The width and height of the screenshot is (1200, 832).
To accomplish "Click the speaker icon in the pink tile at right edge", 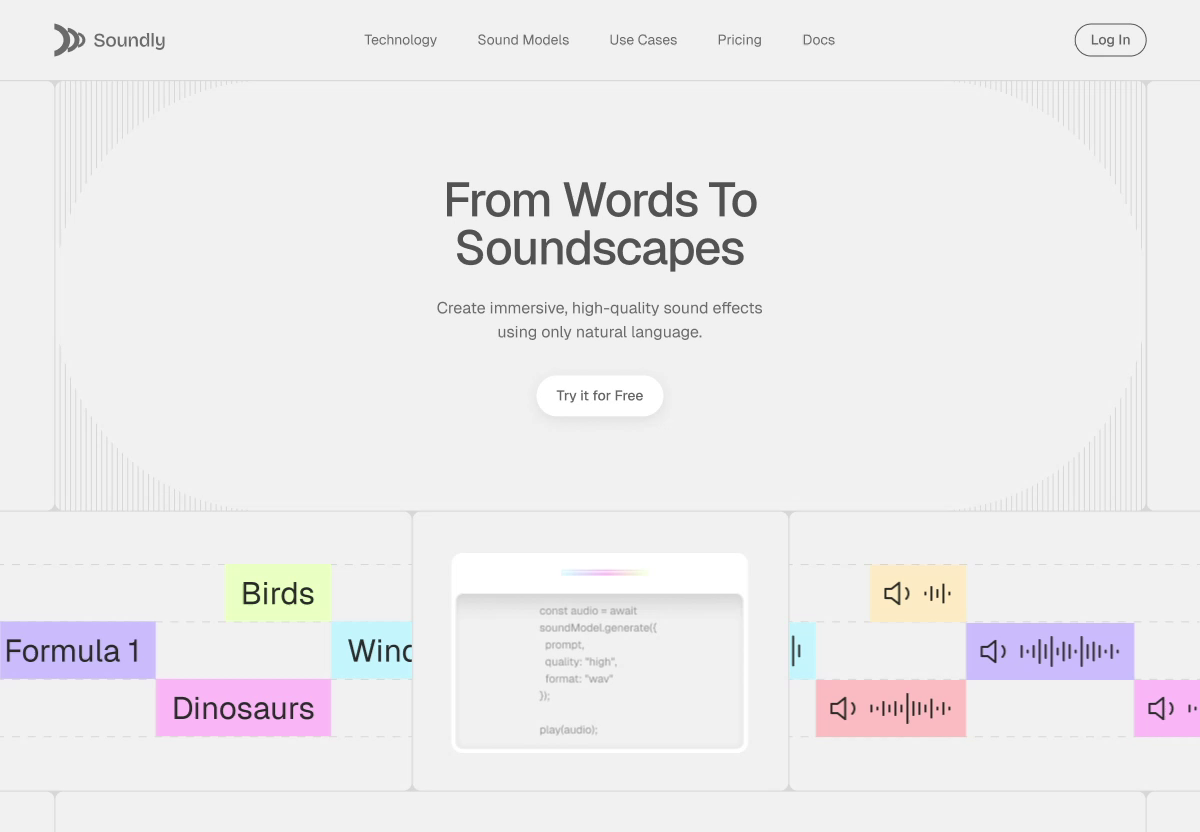I will [1161, 709].
